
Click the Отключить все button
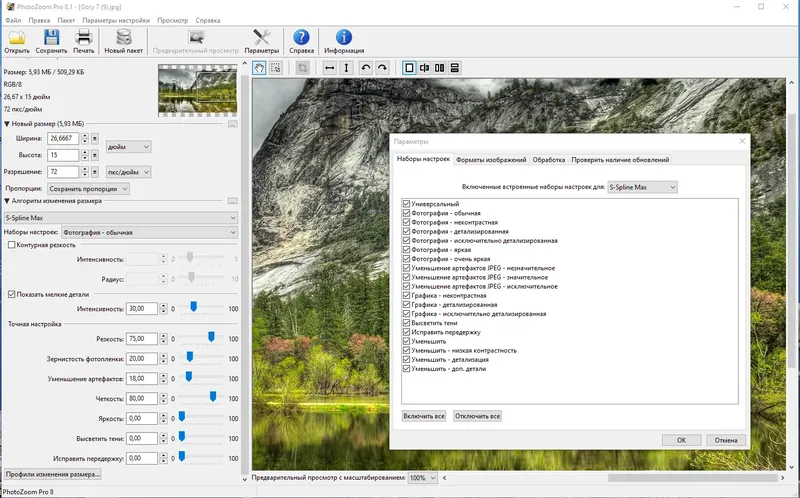478,416
